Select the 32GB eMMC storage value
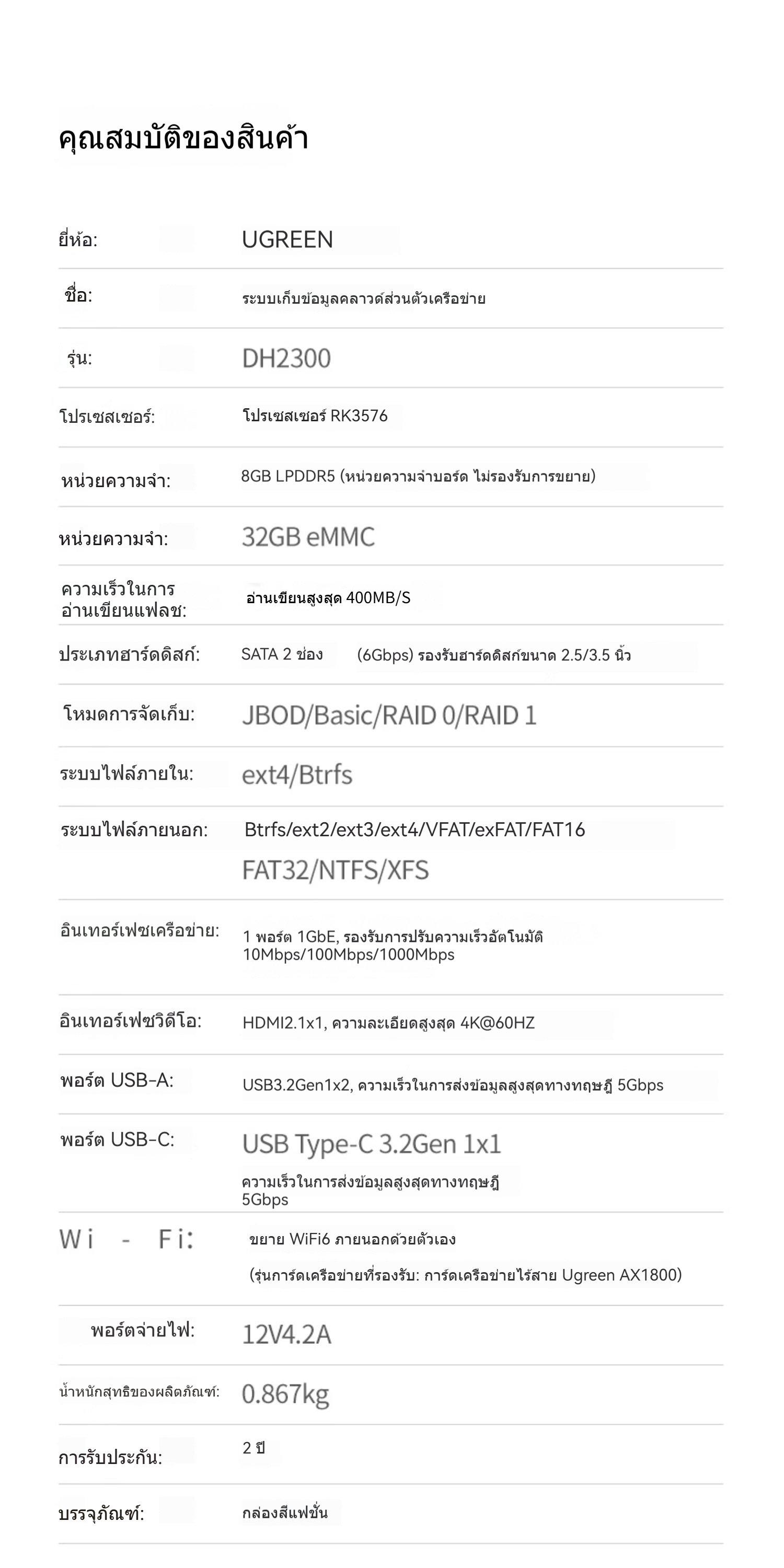 [x=308, y=536]
